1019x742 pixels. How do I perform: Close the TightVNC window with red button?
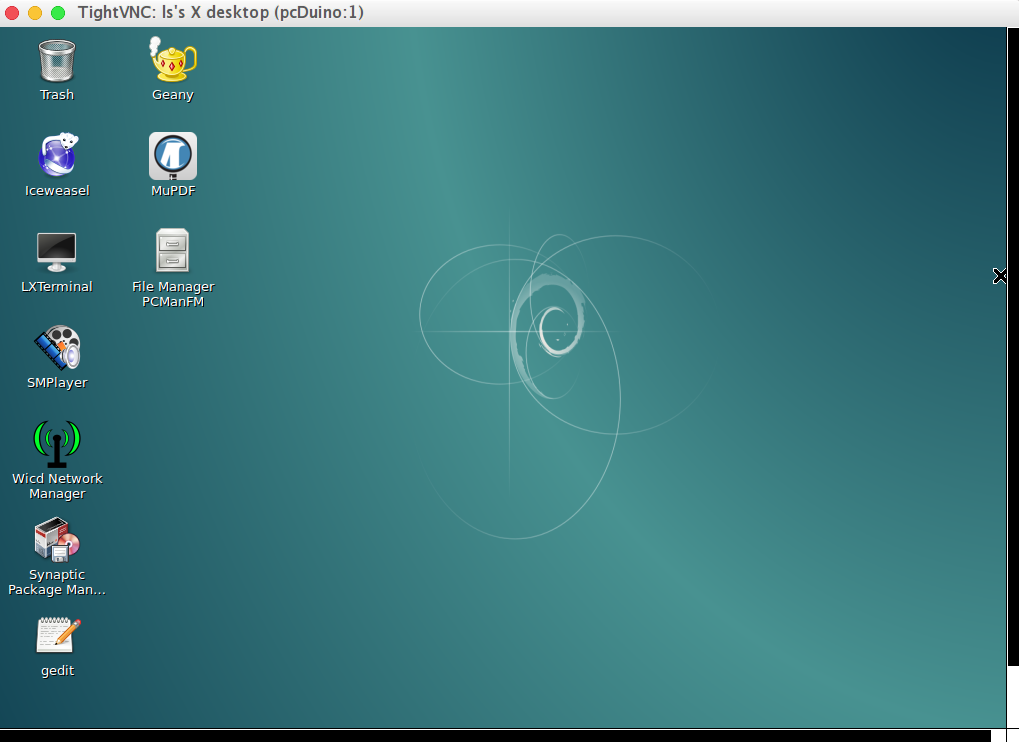(x=12, y=13)
